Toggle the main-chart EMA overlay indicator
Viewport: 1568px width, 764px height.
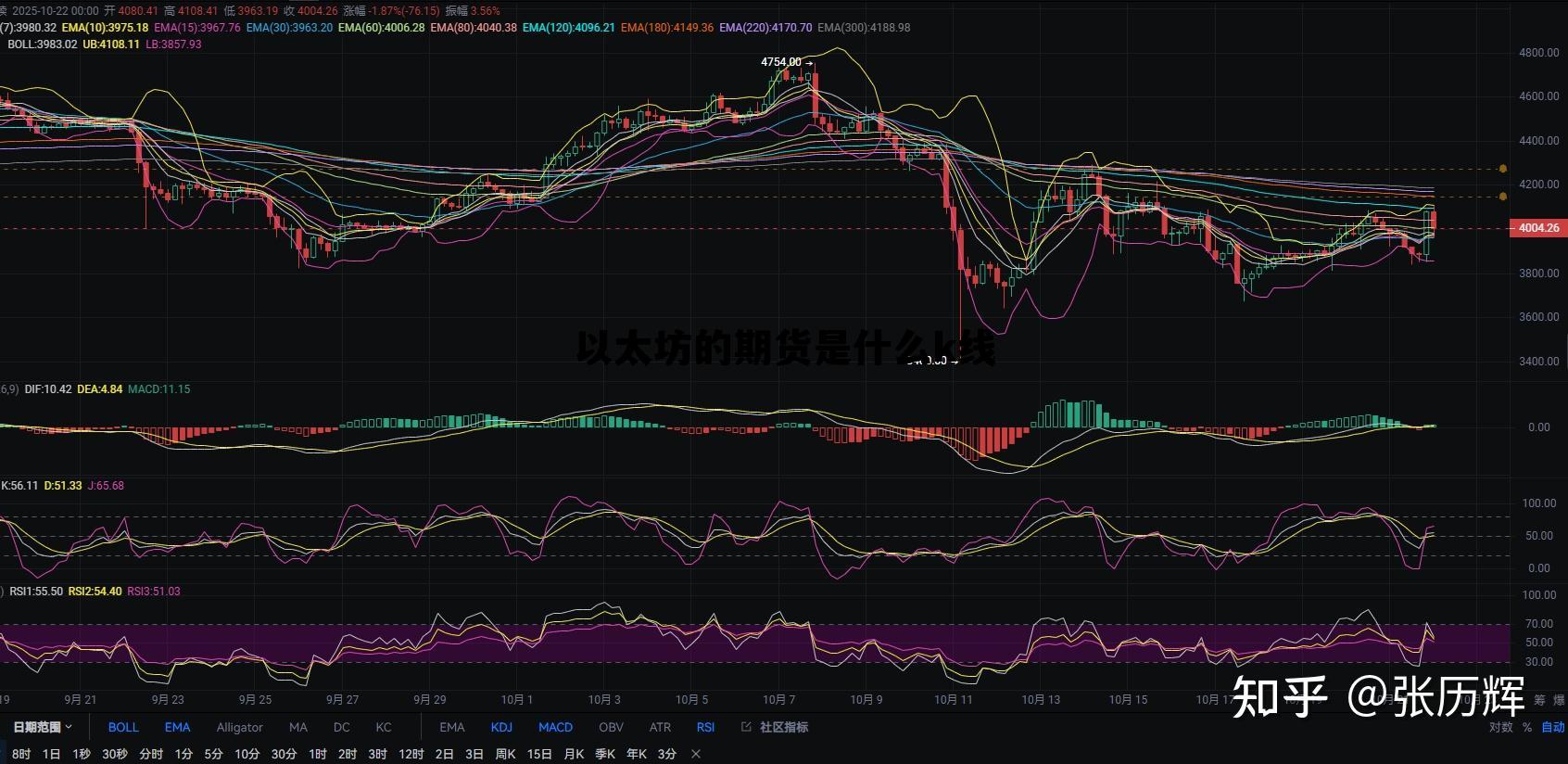pos(177,728)
